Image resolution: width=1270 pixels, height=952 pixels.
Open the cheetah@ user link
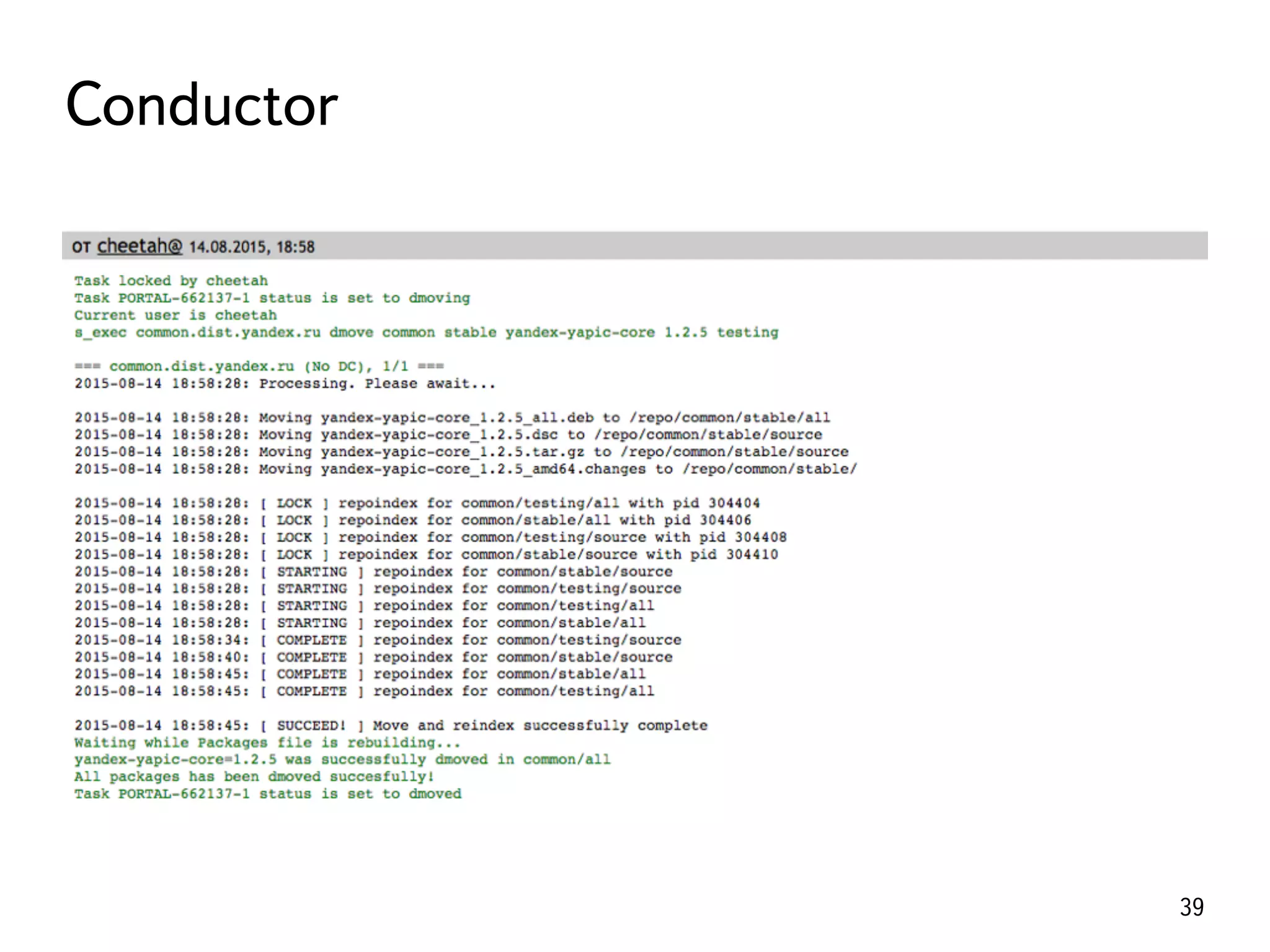coord(140,247)
